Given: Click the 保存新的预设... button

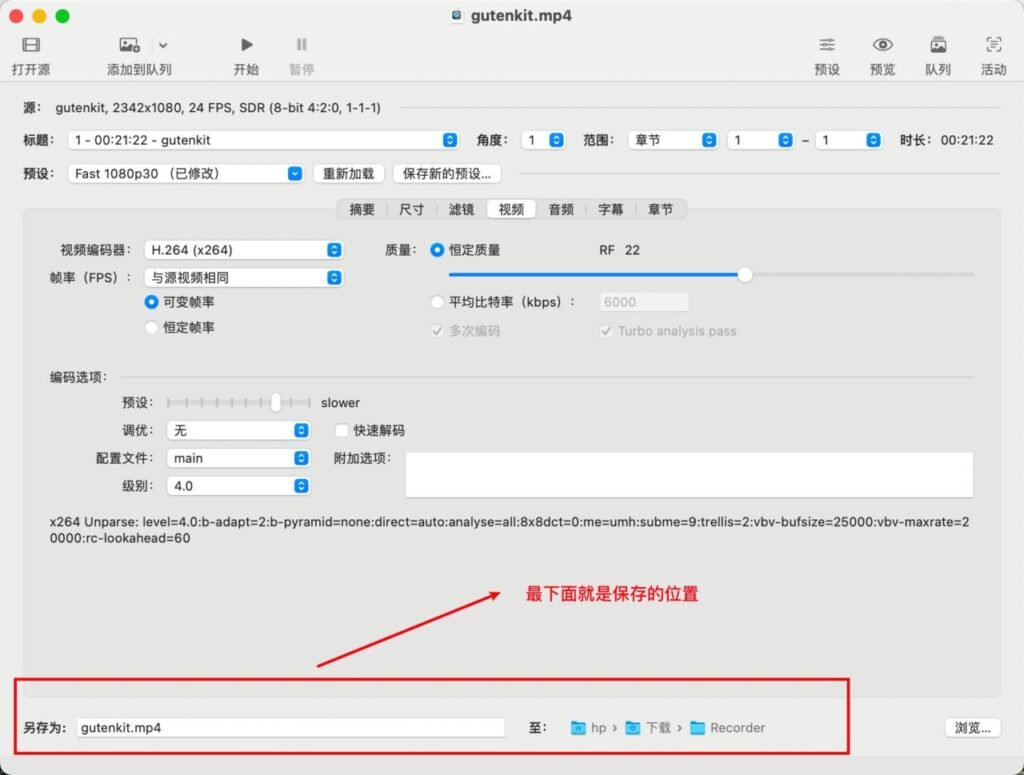Looking at the screenshot, I should pos(447,173).
